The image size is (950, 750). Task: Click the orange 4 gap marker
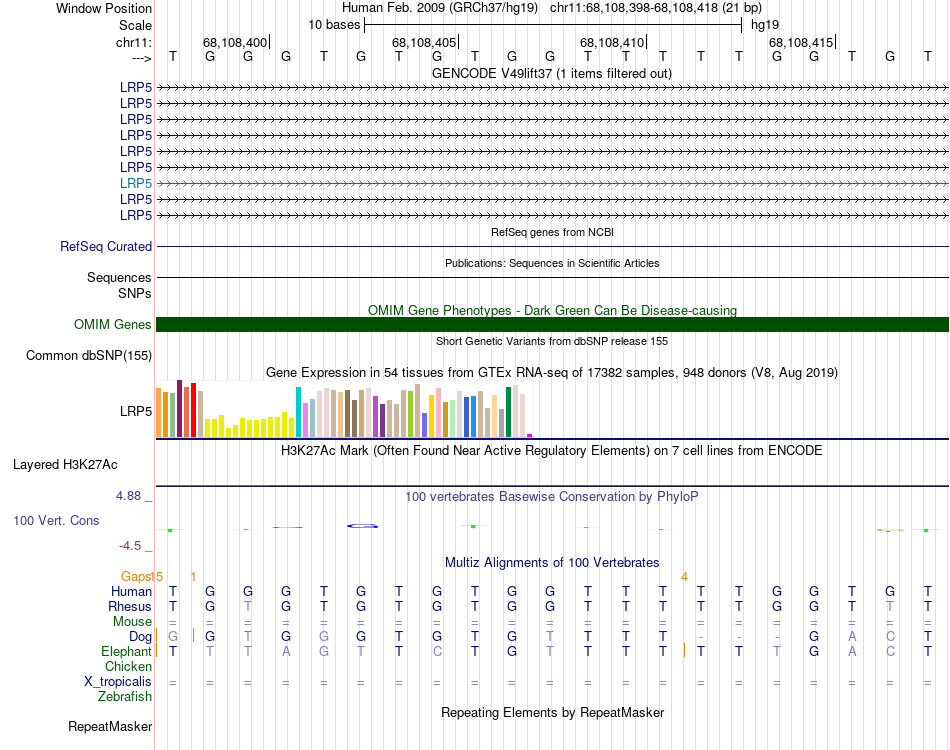(x=684, y=576)
